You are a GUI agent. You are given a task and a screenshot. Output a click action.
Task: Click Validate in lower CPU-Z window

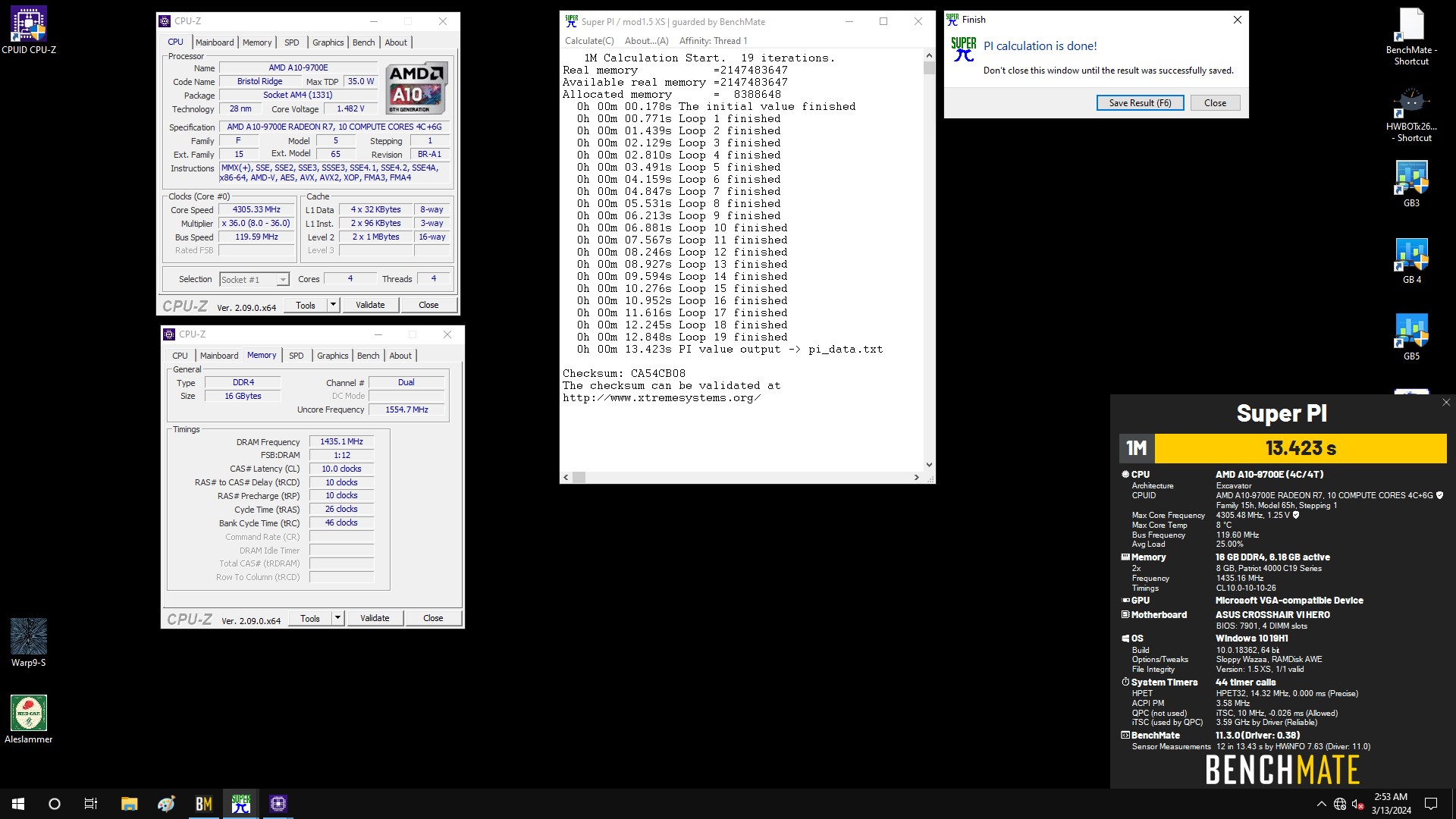tap(375, 618)
